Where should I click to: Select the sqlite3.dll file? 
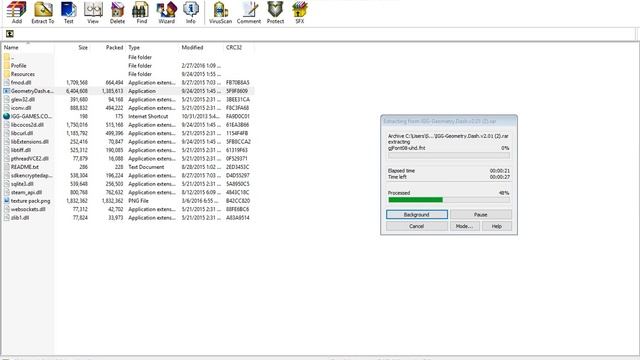pos(129,184)
